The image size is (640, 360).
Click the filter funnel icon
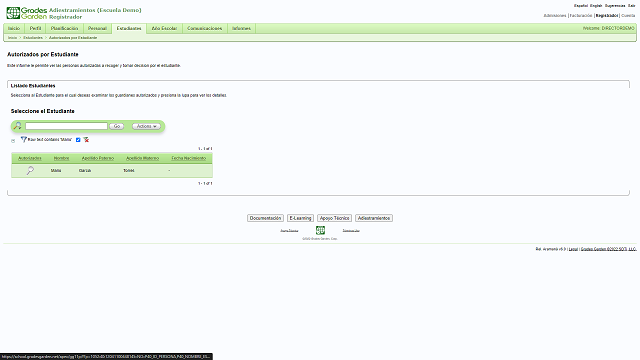coord(24,140)
